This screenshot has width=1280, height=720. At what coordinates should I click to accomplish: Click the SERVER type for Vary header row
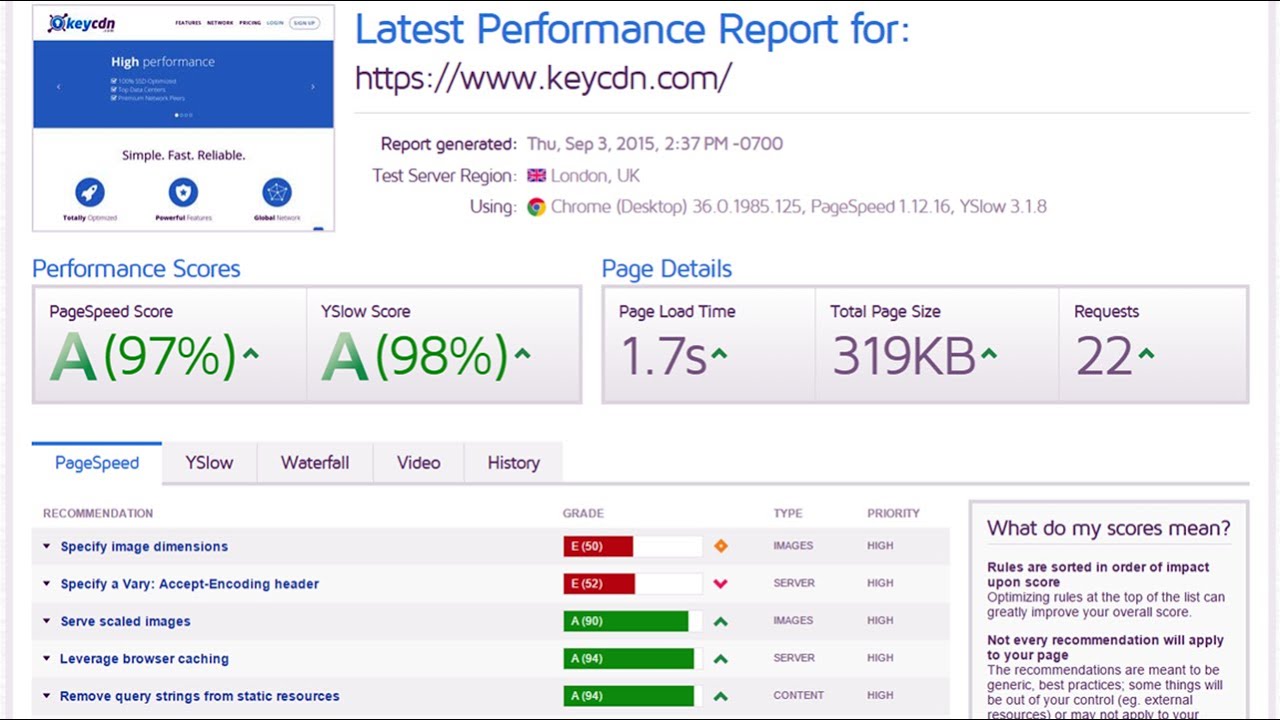[x=794, y=583]
